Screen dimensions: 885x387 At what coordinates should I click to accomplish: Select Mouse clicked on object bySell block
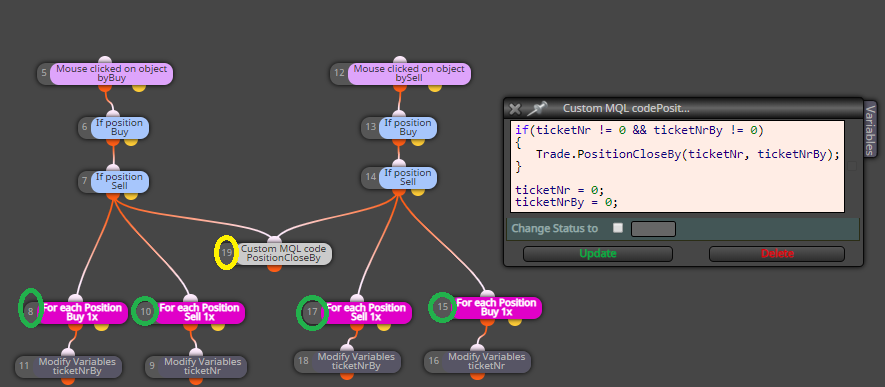click(409, 74)
